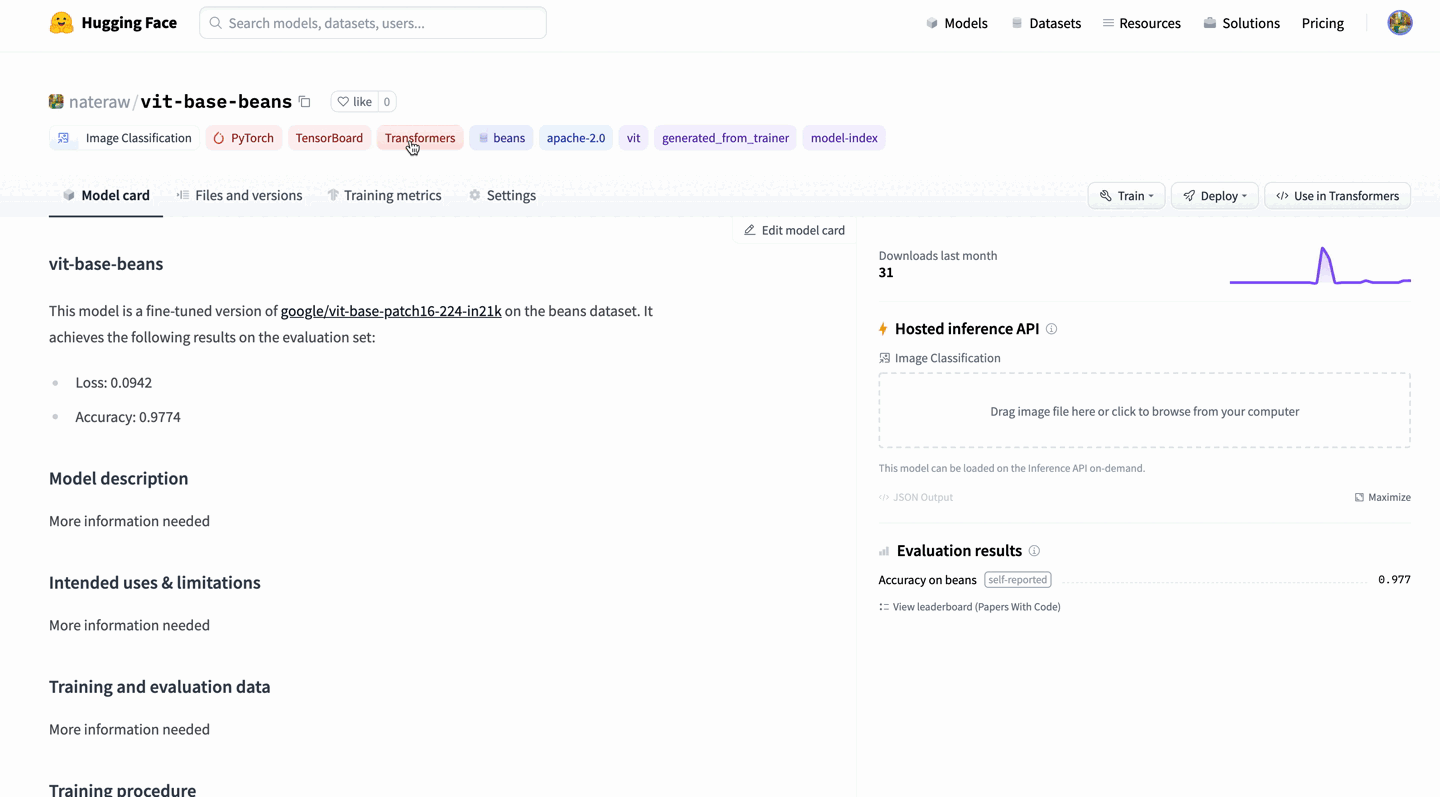Click the model-index tag
This screenshot has height=797, width=1440.
844,138
